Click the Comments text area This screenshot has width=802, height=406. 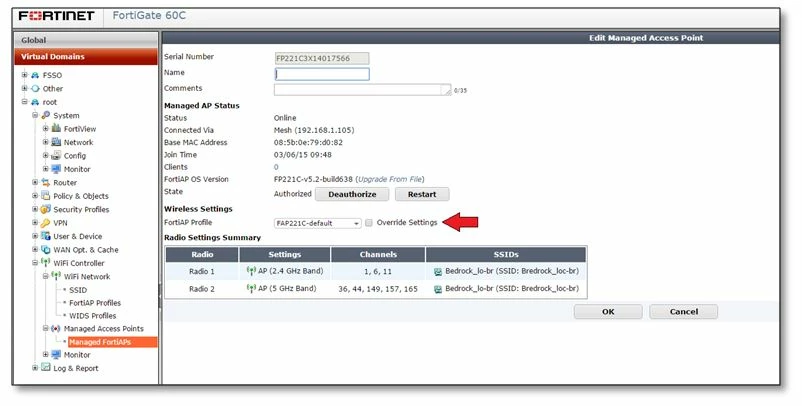pyautogui.click(x=363, y=90)
